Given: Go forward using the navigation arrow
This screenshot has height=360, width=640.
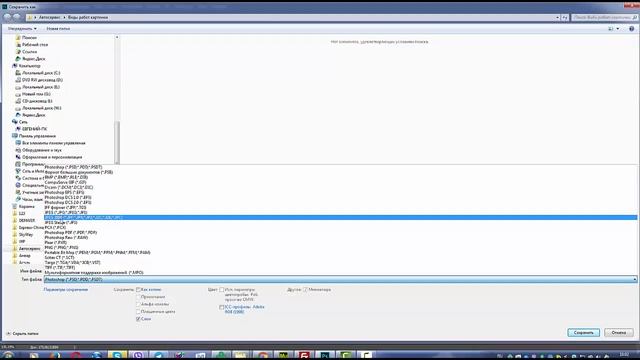Looking at the screenshot, I should pos(17,17).
